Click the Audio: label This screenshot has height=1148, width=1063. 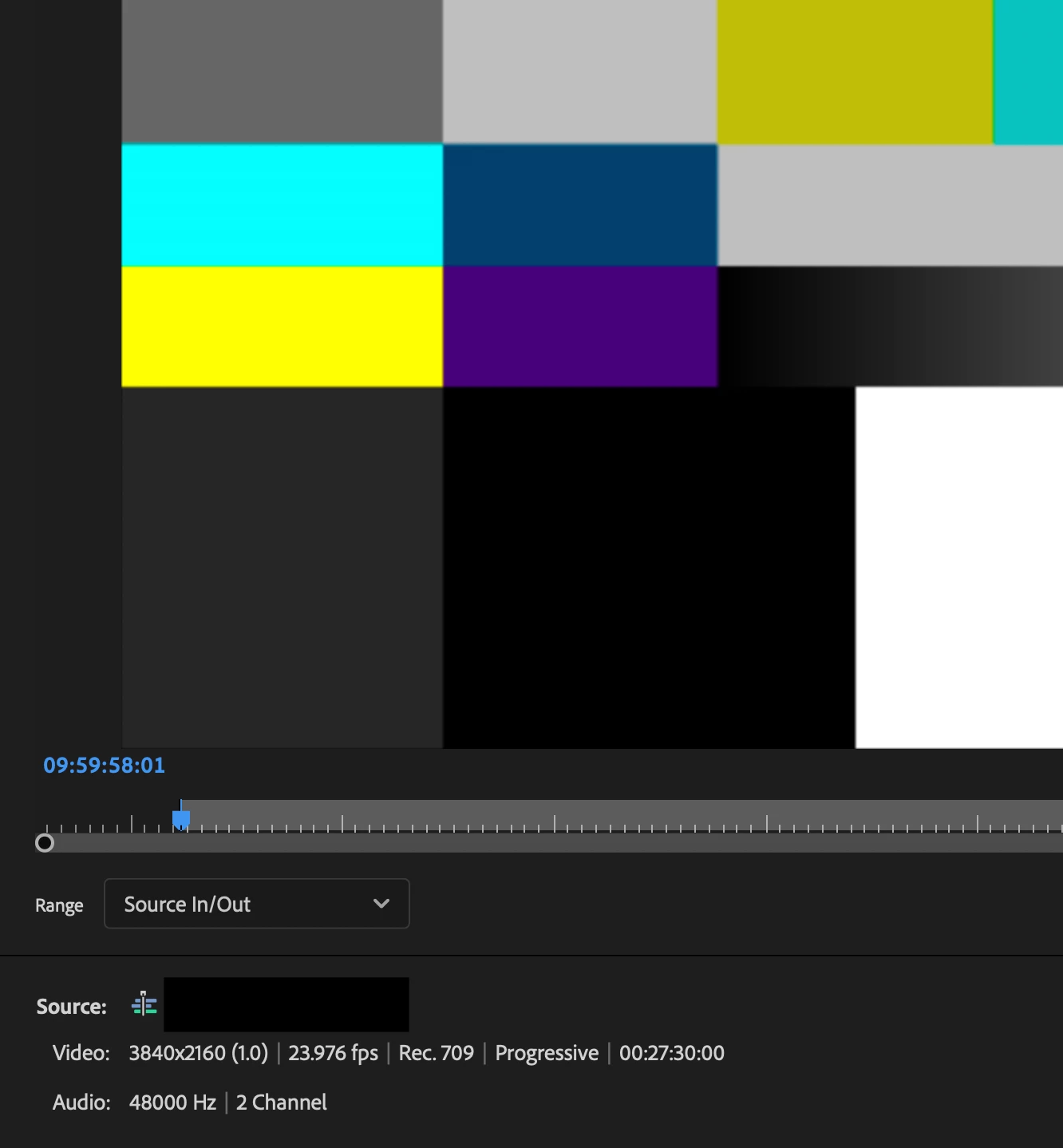pos(81,1102)
